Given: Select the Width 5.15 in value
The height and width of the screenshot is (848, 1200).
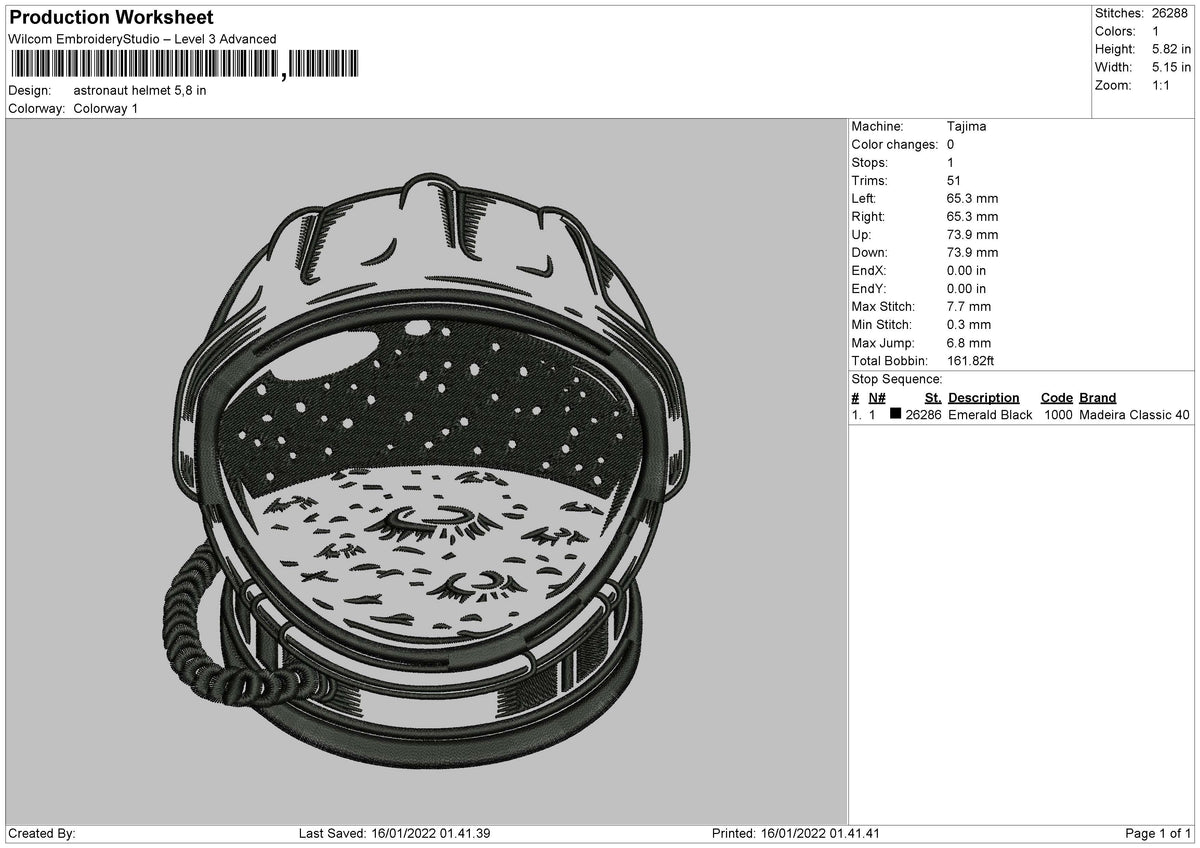Looking at the screenshot, I should tap(1172, 67).
